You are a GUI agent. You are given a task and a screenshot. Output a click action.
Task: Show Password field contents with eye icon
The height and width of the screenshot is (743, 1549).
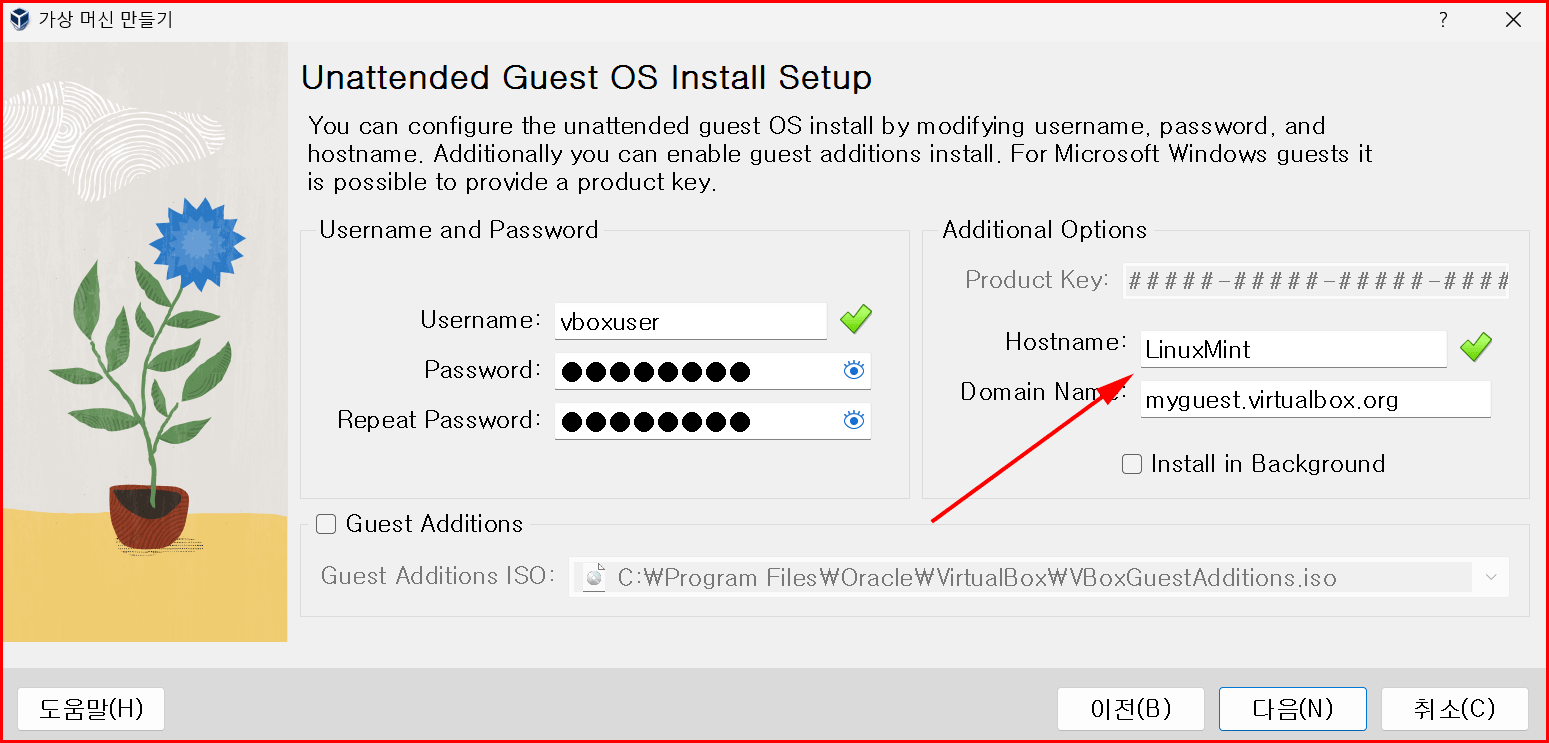(x=853, y=372)
